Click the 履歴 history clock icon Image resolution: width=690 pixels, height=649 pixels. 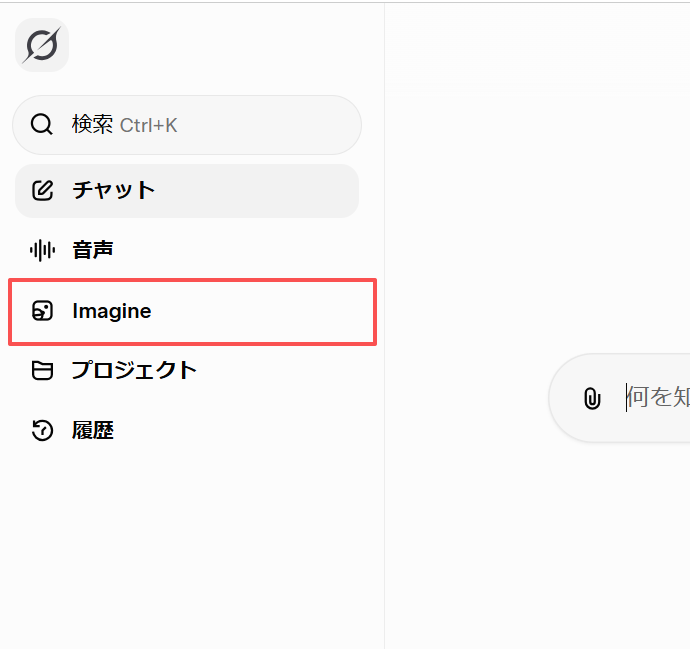click(x=42, y=431)
